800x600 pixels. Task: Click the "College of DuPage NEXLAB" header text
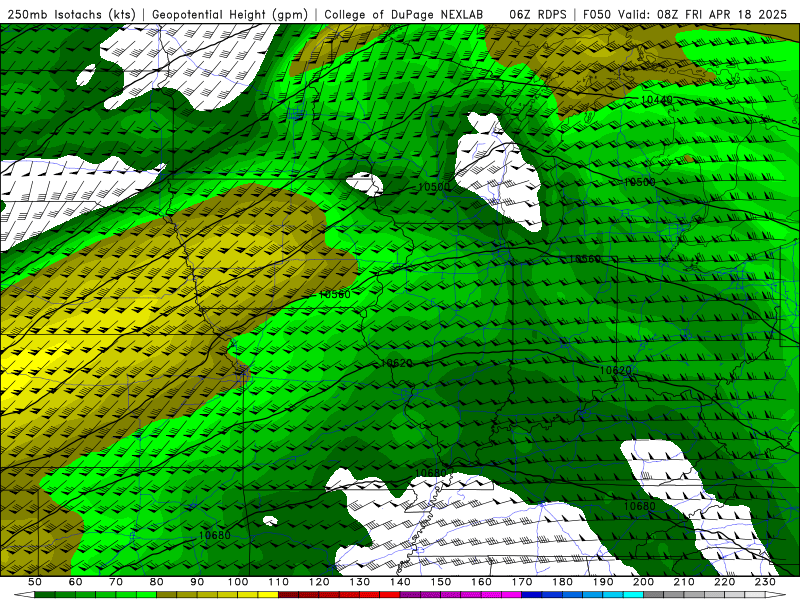click(404, 15)
